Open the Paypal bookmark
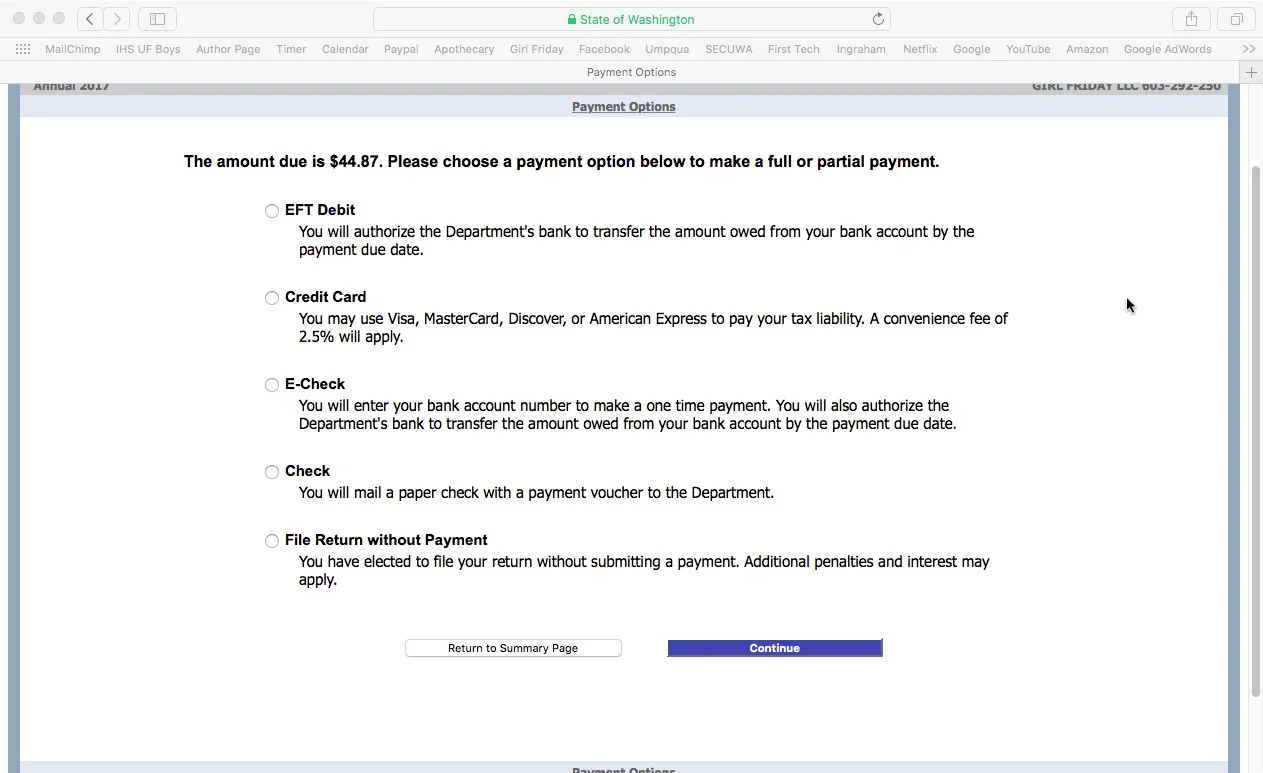The image size is (1263, 773). tap(401, 49)
